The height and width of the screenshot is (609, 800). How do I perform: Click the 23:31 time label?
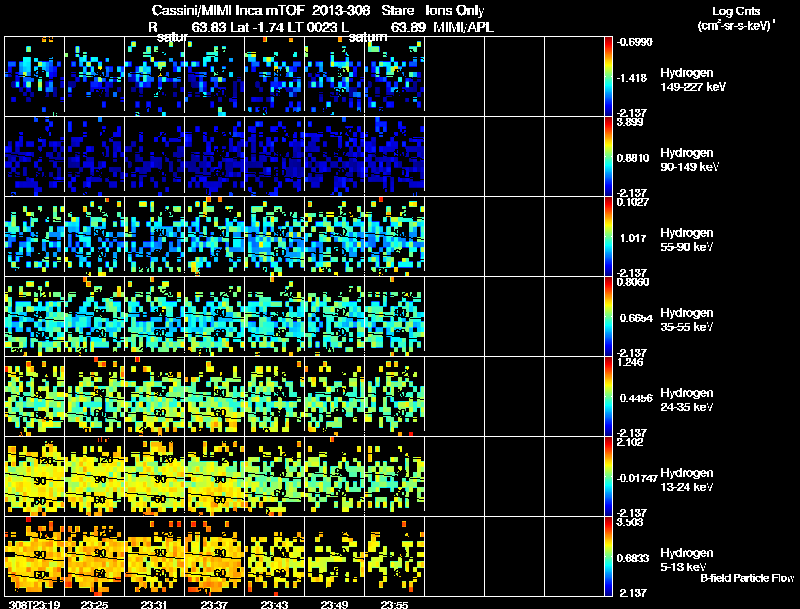(x=155, y=604)
